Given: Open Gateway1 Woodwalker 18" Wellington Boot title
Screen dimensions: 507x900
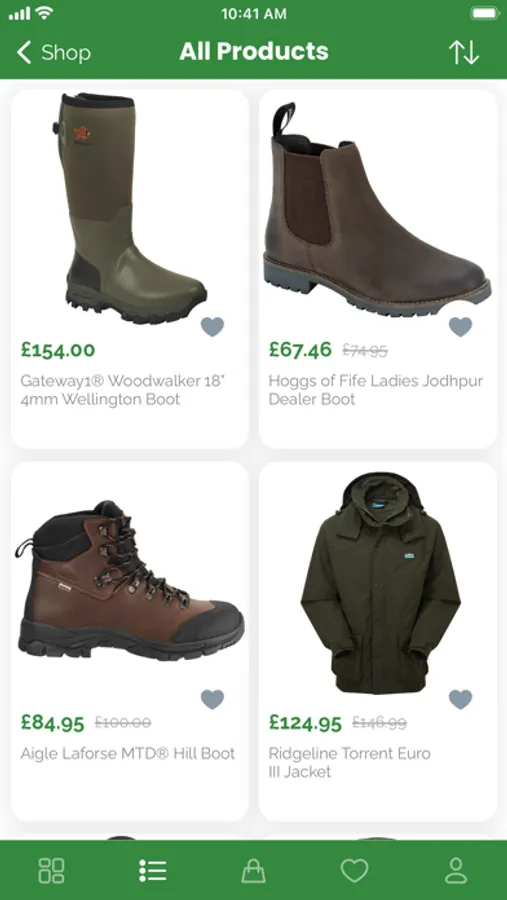Looking at the screenshot, I should pos(121,390).
